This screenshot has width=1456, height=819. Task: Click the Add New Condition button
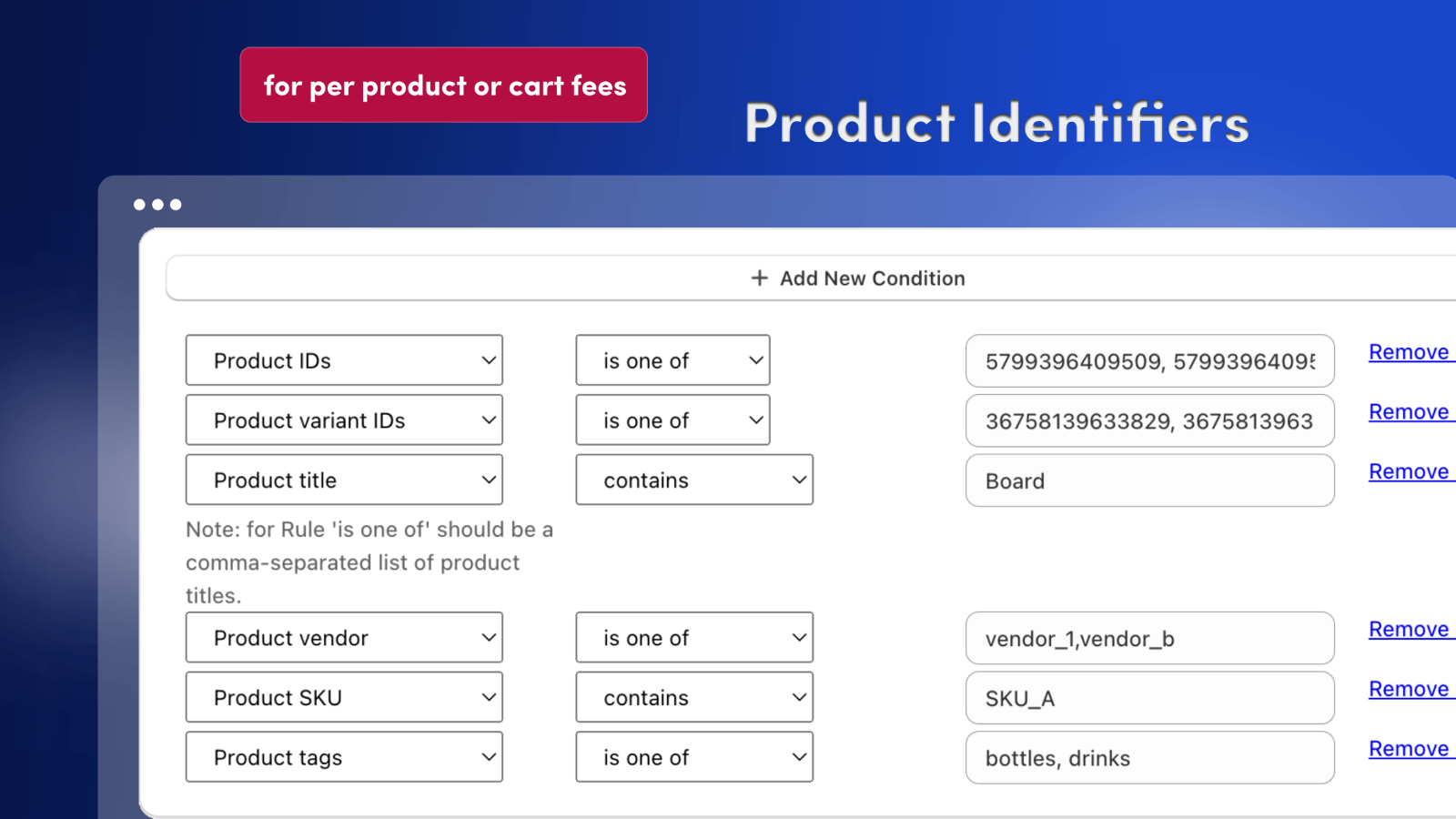[858, 278]
